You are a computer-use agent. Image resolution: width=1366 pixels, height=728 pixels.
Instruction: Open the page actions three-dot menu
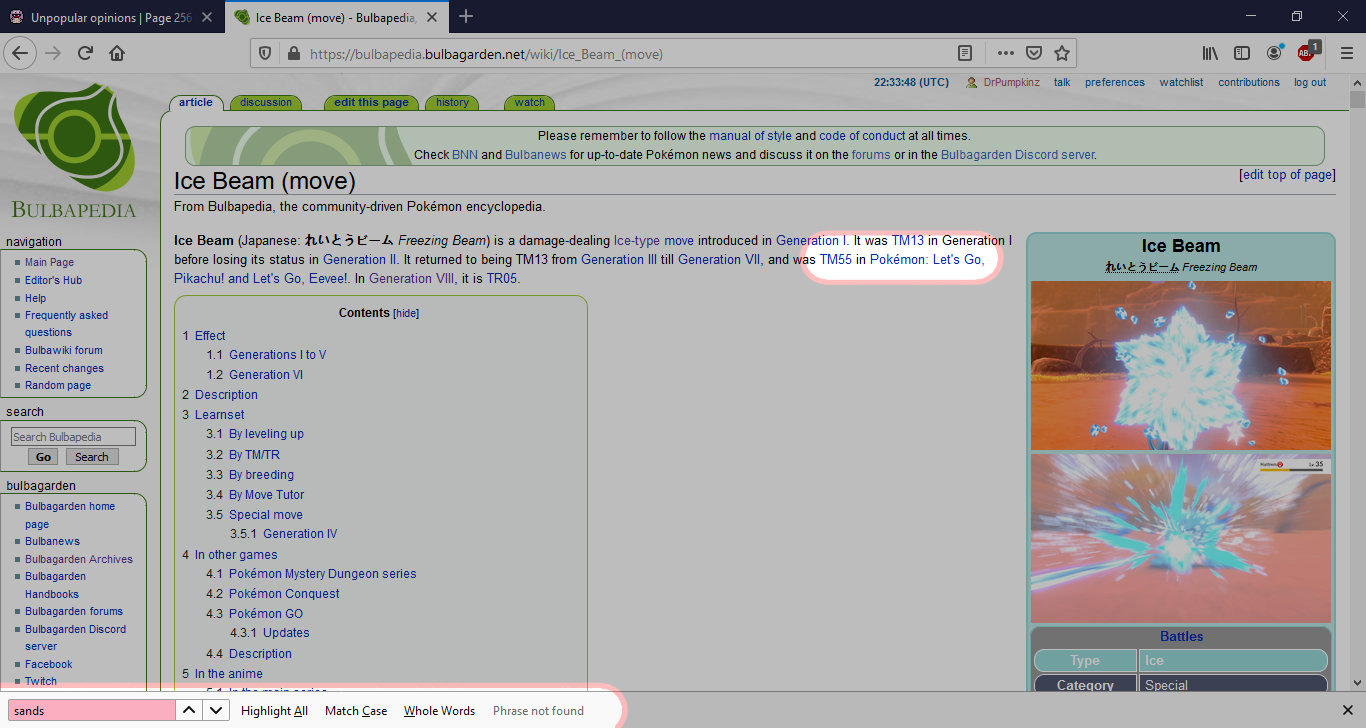[x=1005, y=53]
